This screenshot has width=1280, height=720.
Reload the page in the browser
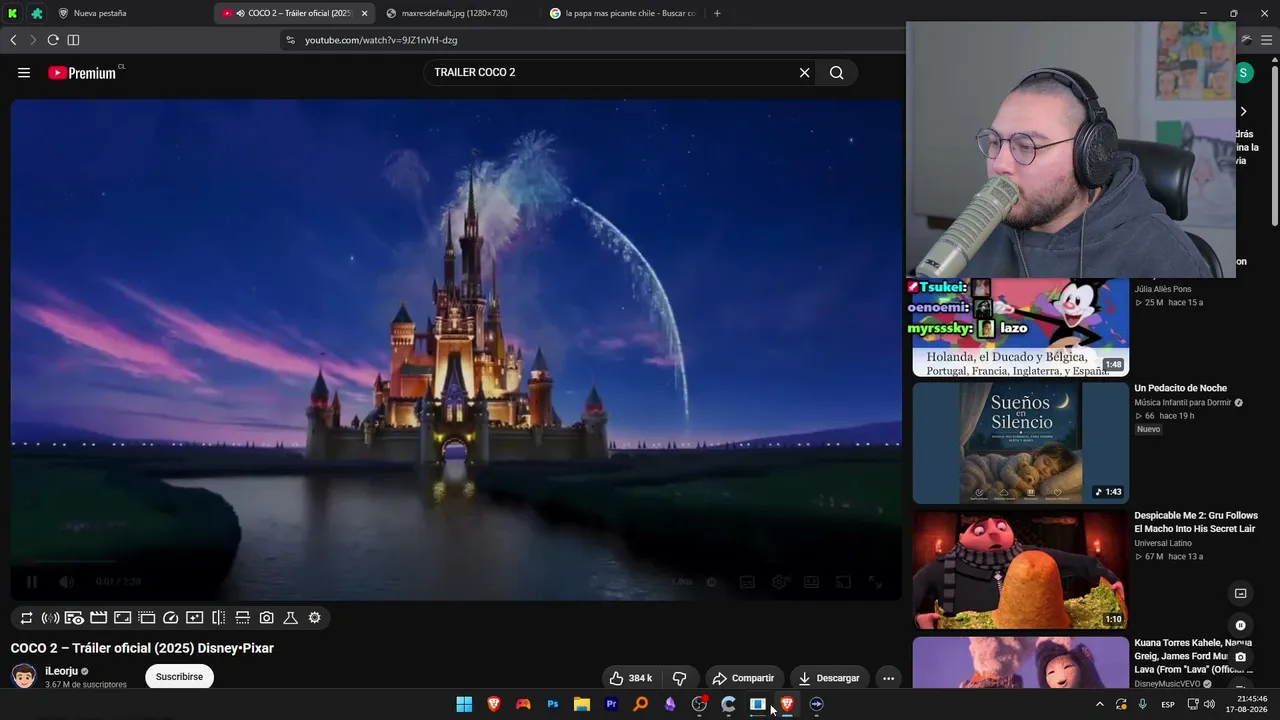53,40
